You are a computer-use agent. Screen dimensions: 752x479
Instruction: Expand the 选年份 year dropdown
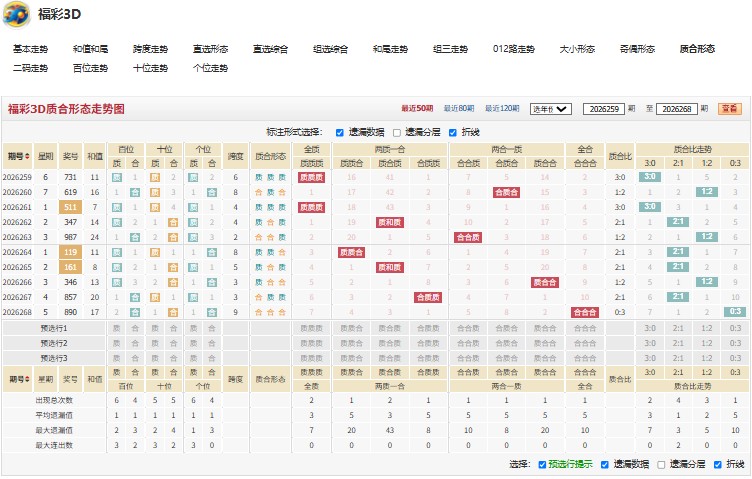(551, 109)
